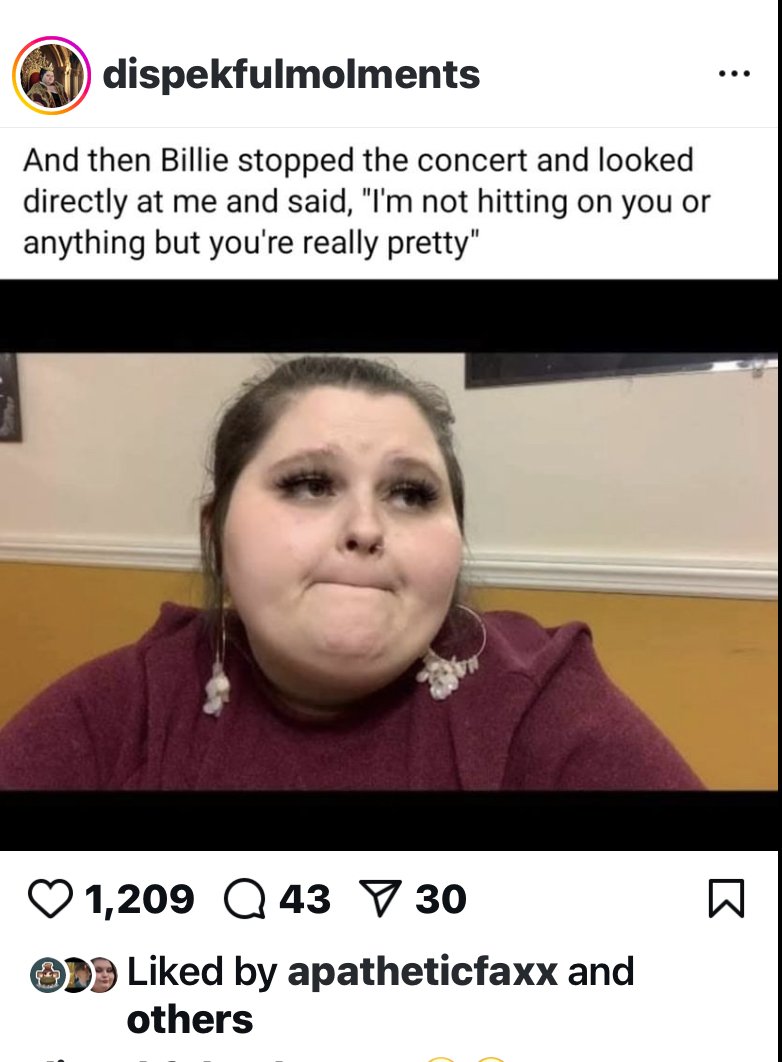View dispekfulmolments profile picture story
This screenshot has height=1062, width=782.
(x=51, y=75)
